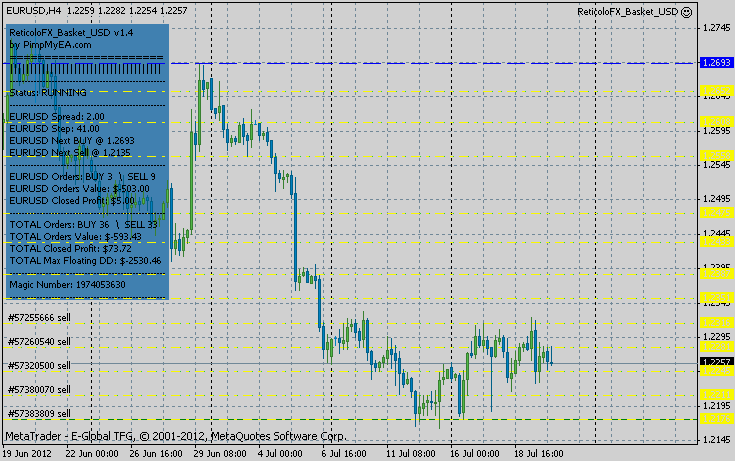Select the yellow 1.2387 price level label

716,273
